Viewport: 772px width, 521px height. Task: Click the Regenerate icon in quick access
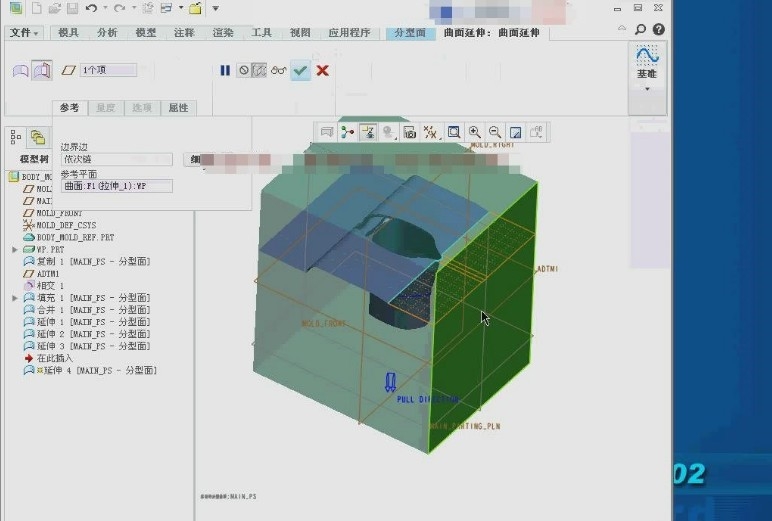pyautogui.click(x=147, y=8)
